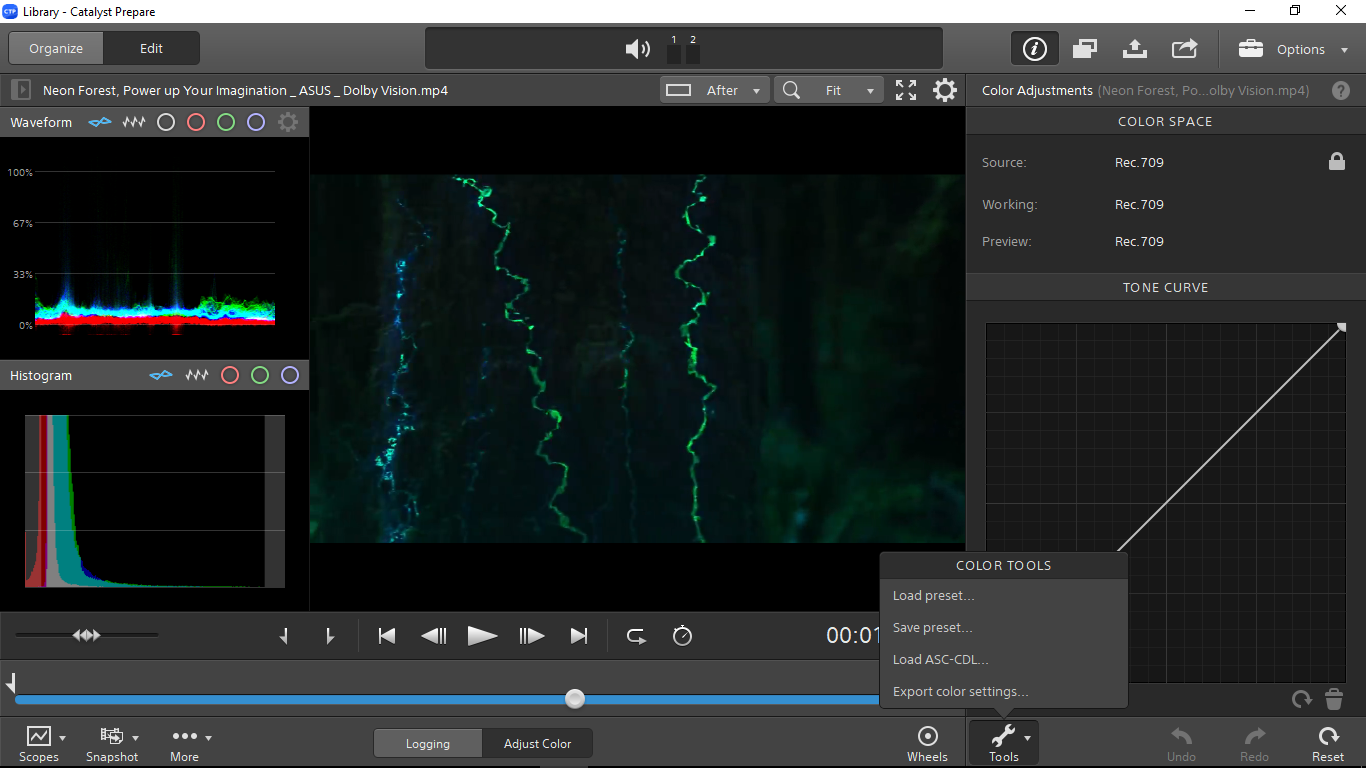This screenshot has height=768, width=1366.
Task: Open preview settings gear icon
Action: click(944, 91)
